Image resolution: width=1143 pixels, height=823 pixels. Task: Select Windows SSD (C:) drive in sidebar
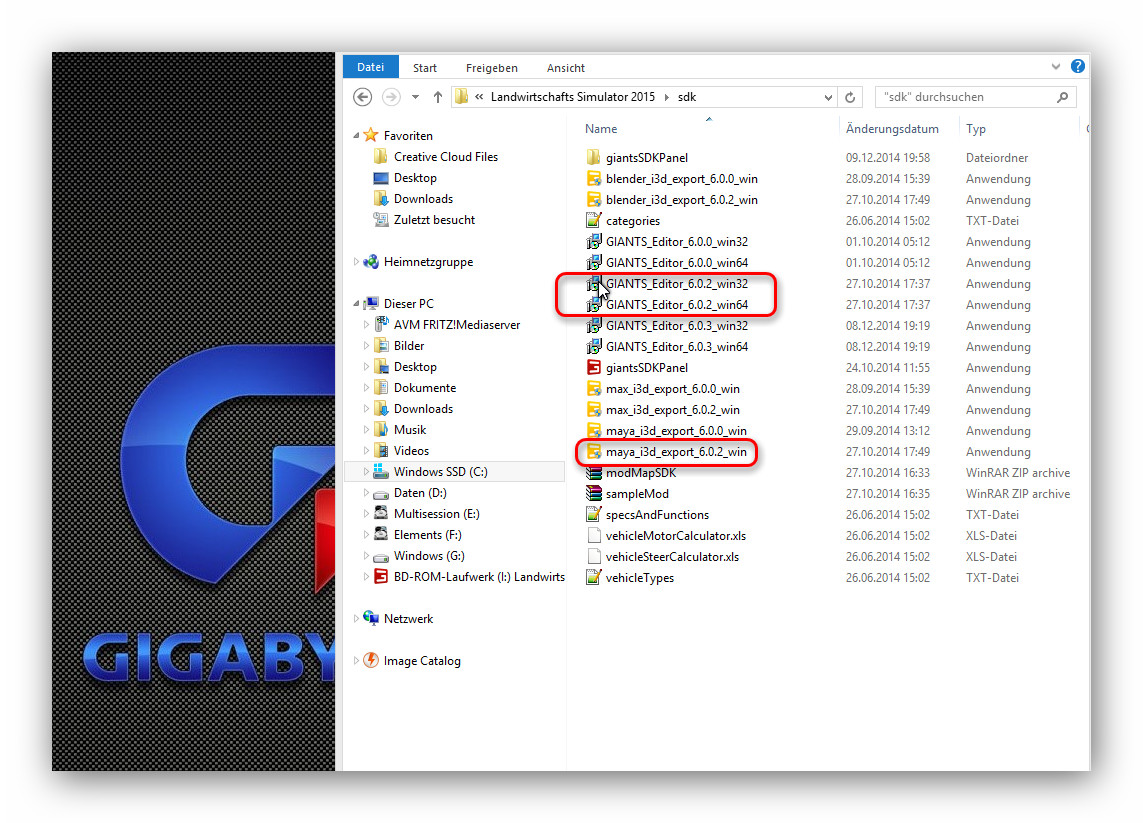(440, 472)
